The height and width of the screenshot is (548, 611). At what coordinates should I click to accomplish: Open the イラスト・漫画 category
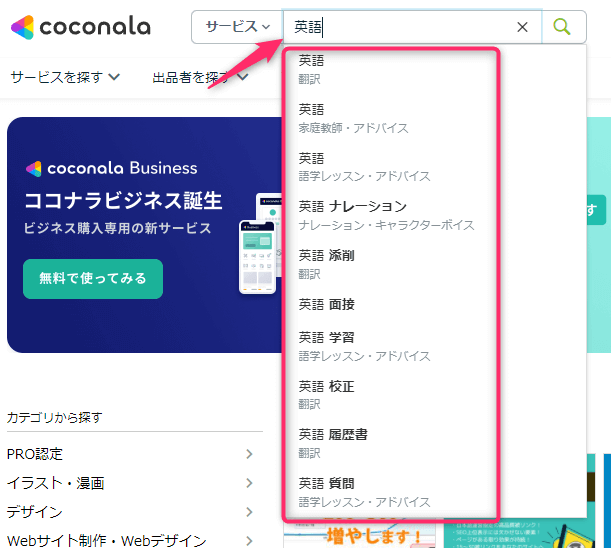click(56, 483)
